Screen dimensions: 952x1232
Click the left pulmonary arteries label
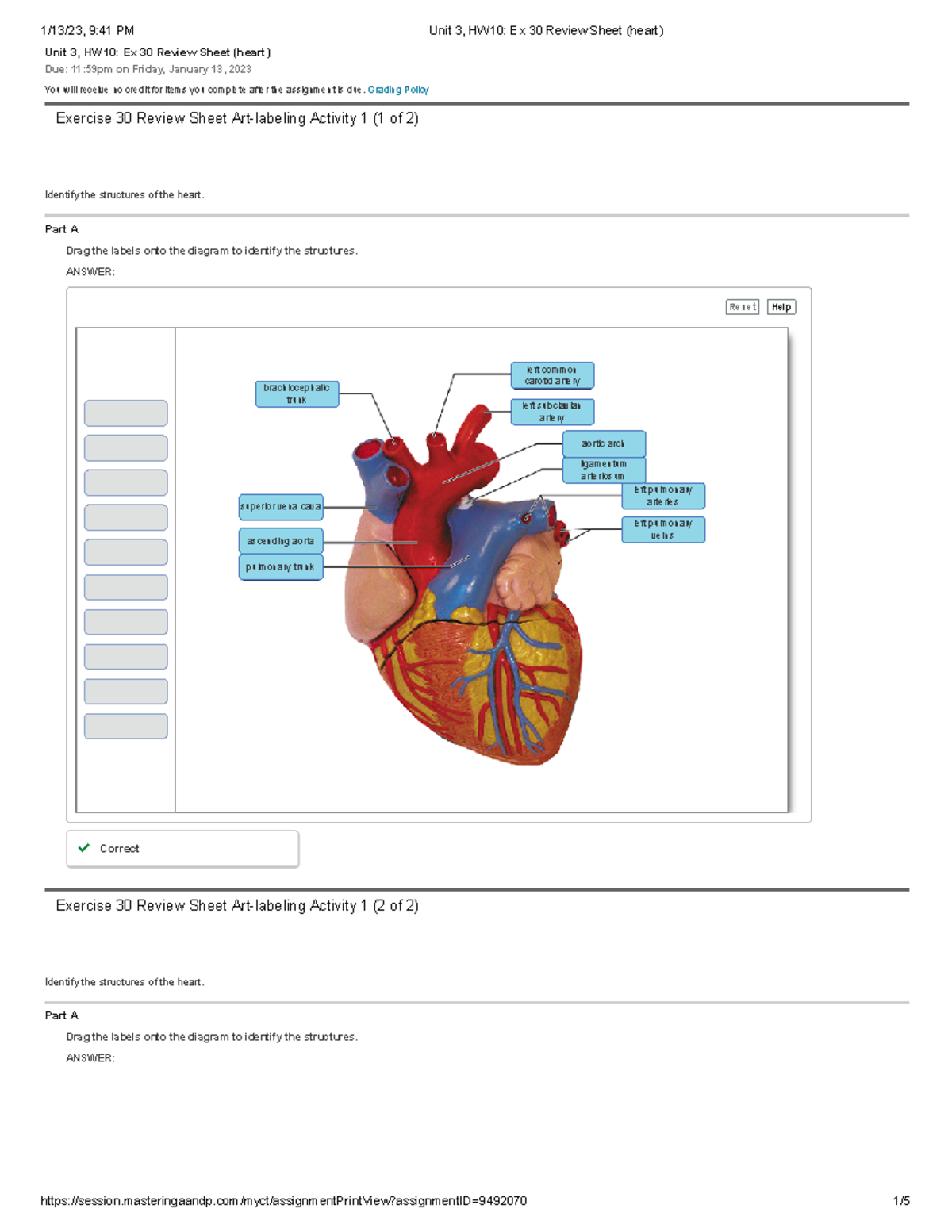pos(663,496)
